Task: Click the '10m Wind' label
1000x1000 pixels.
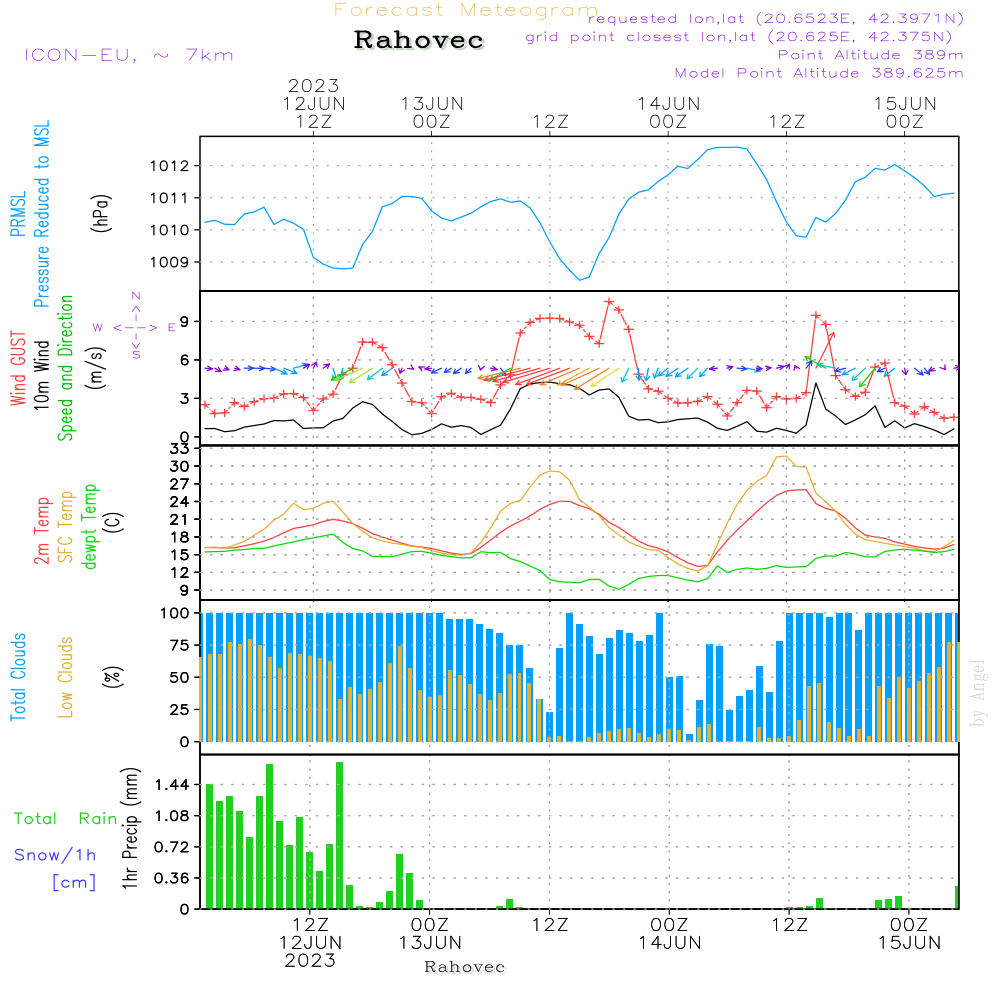Action: [x=41, y=375]
